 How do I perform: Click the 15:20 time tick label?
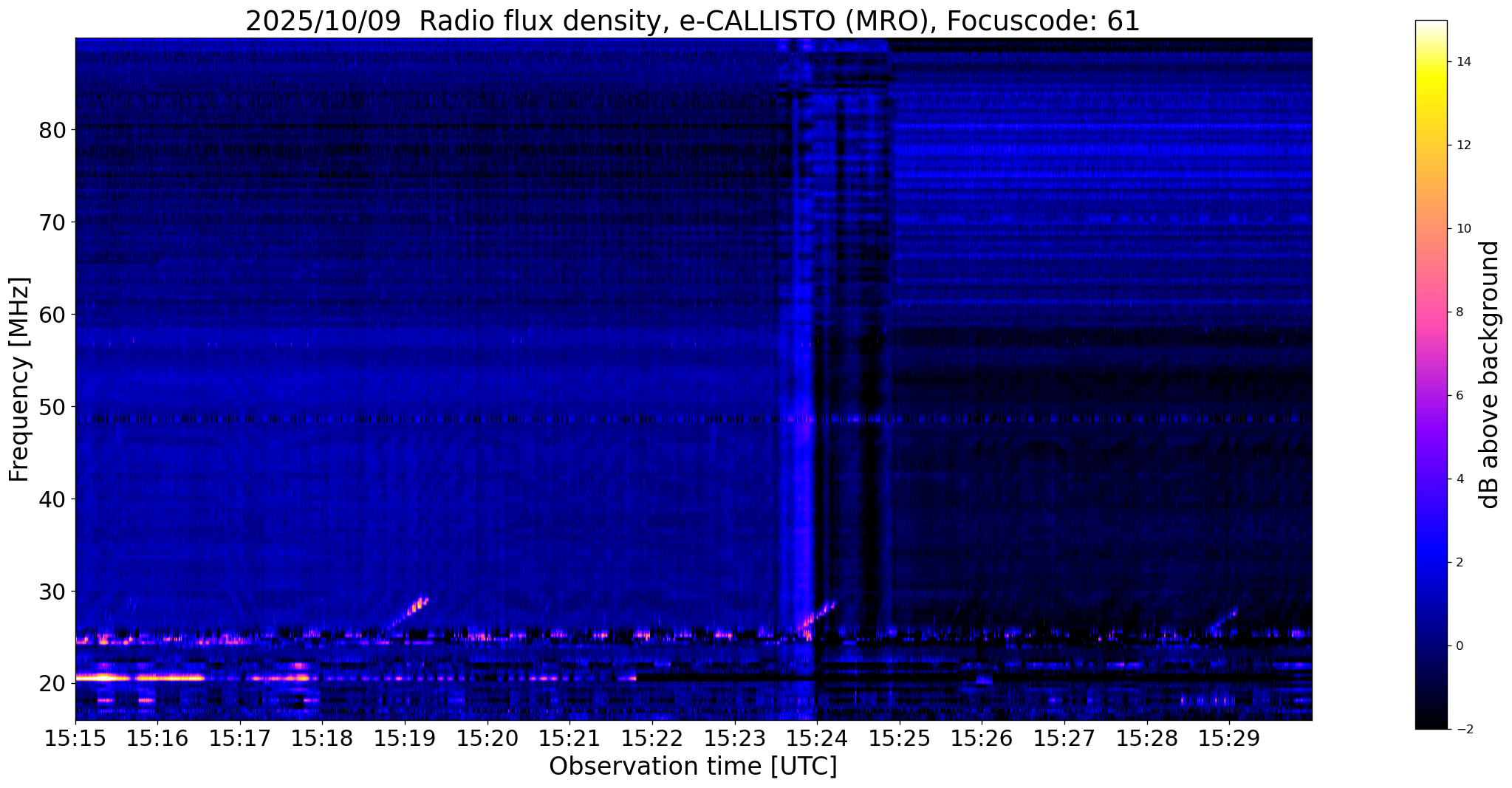(488, 738)
